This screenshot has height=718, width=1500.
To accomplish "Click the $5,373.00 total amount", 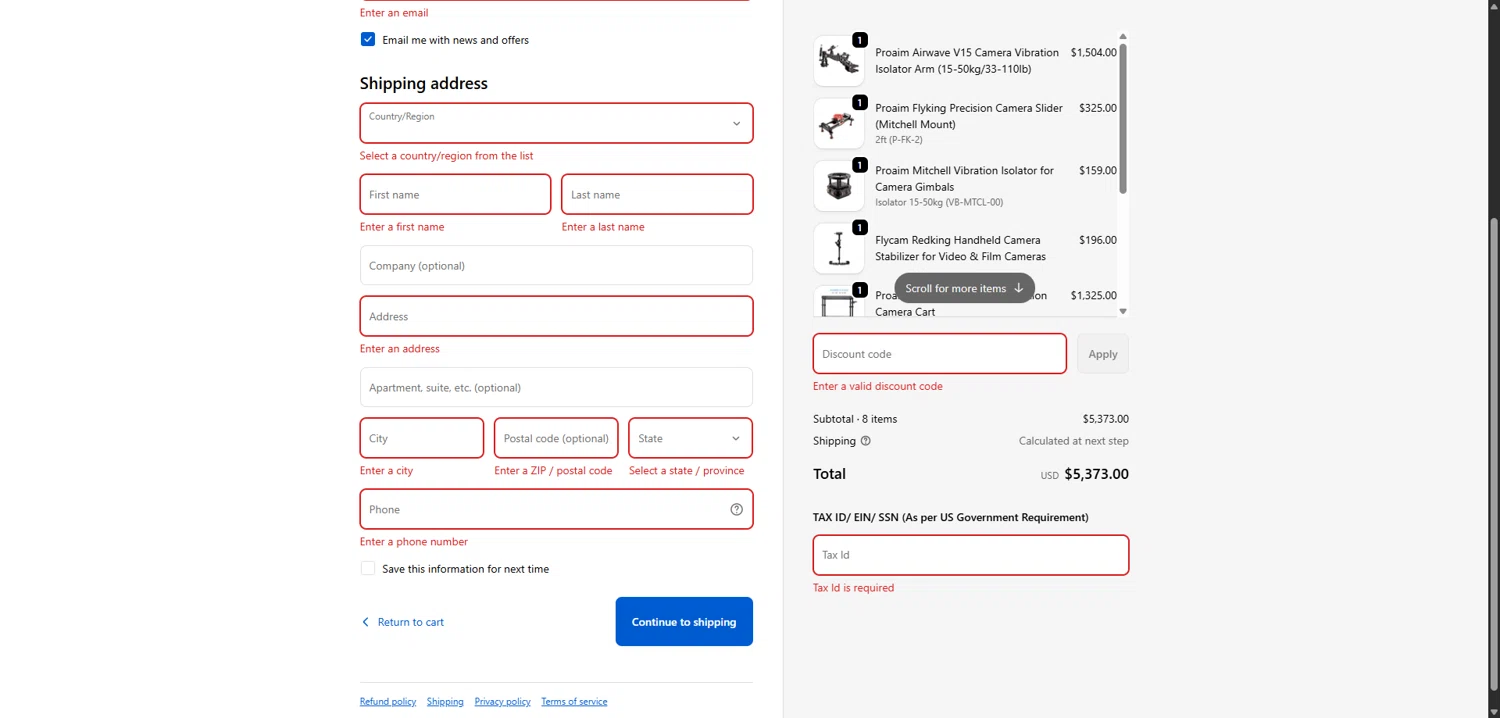I will click(x=1096, y=474).
